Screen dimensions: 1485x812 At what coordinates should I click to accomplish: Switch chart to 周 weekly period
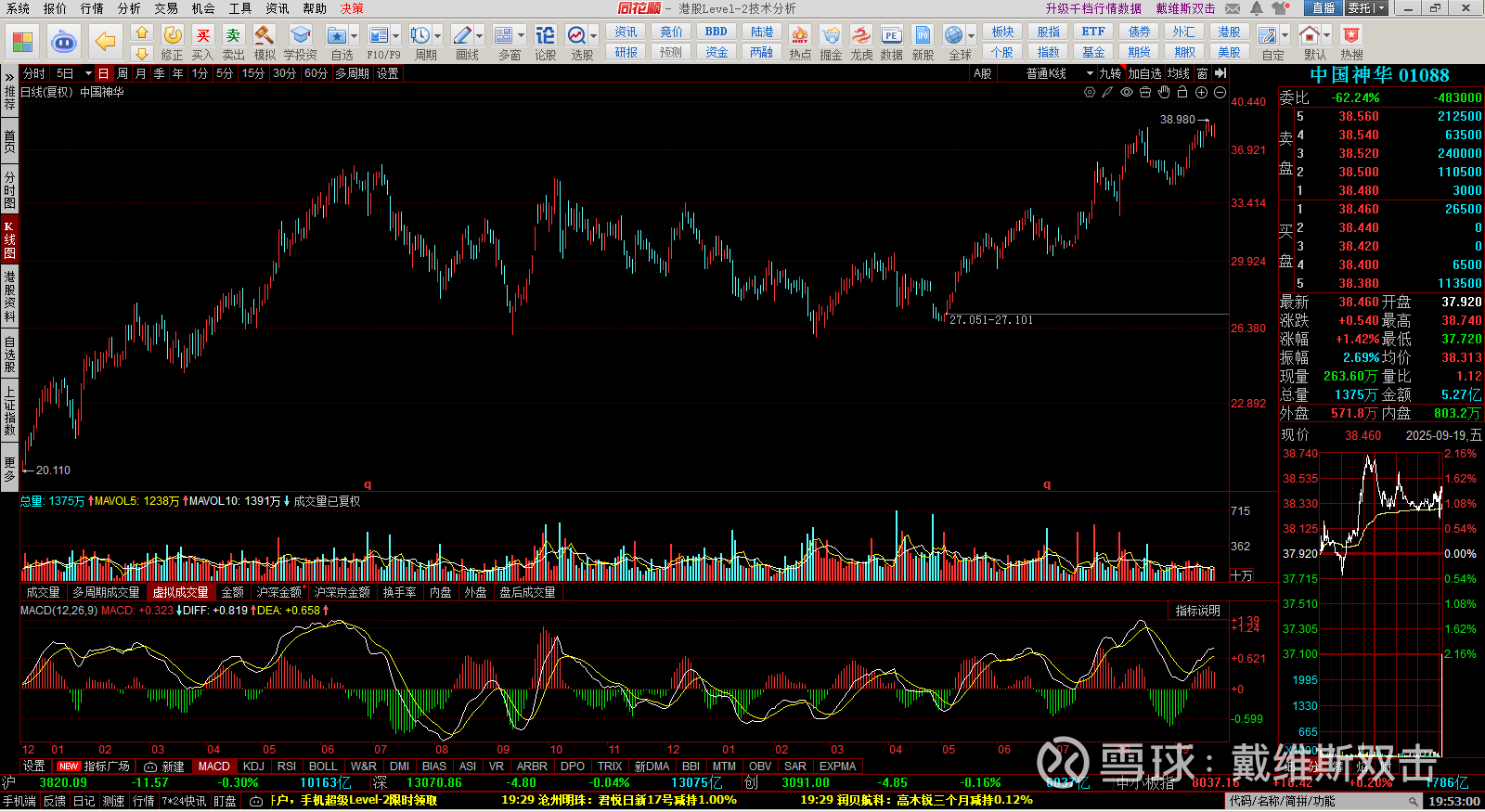(x=123, y=73)
